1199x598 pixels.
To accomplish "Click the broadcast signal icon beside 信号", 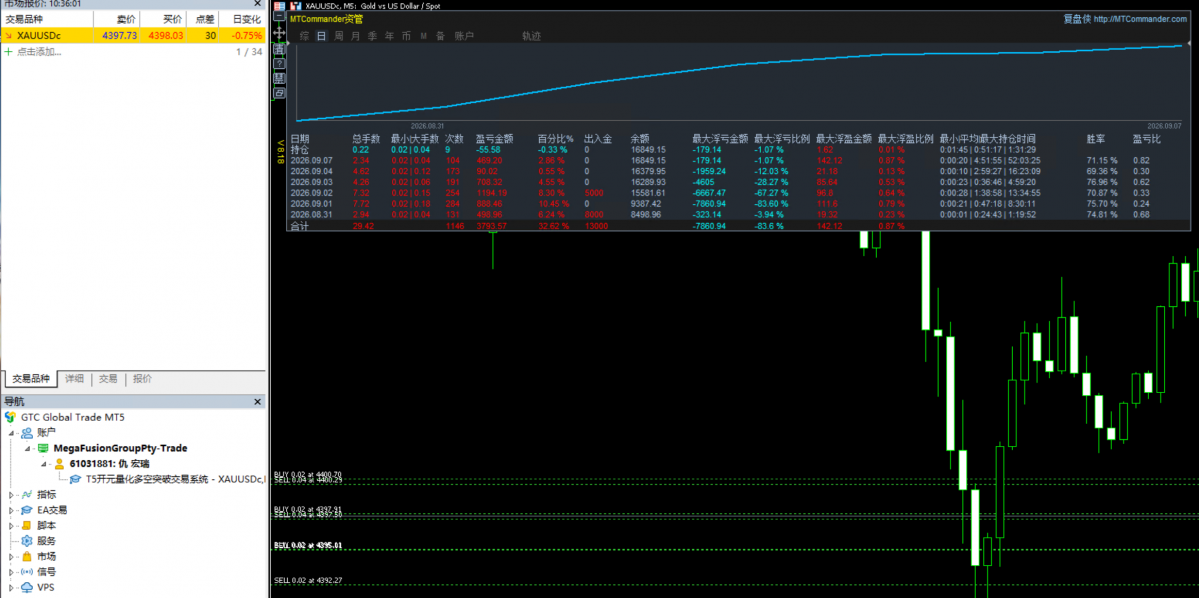I will tap(27, 571).
